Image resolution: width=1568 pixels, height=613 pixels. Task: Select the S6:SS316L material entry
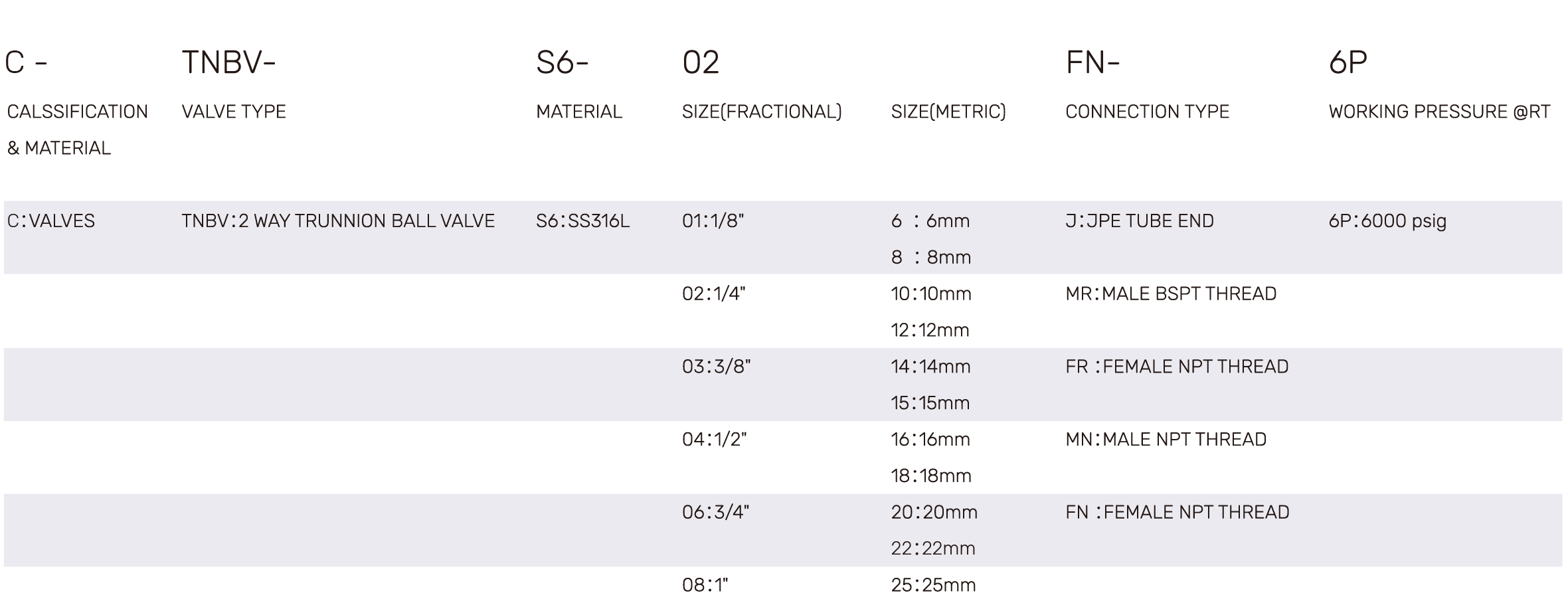pyautogui.click(x=582, y=220)
